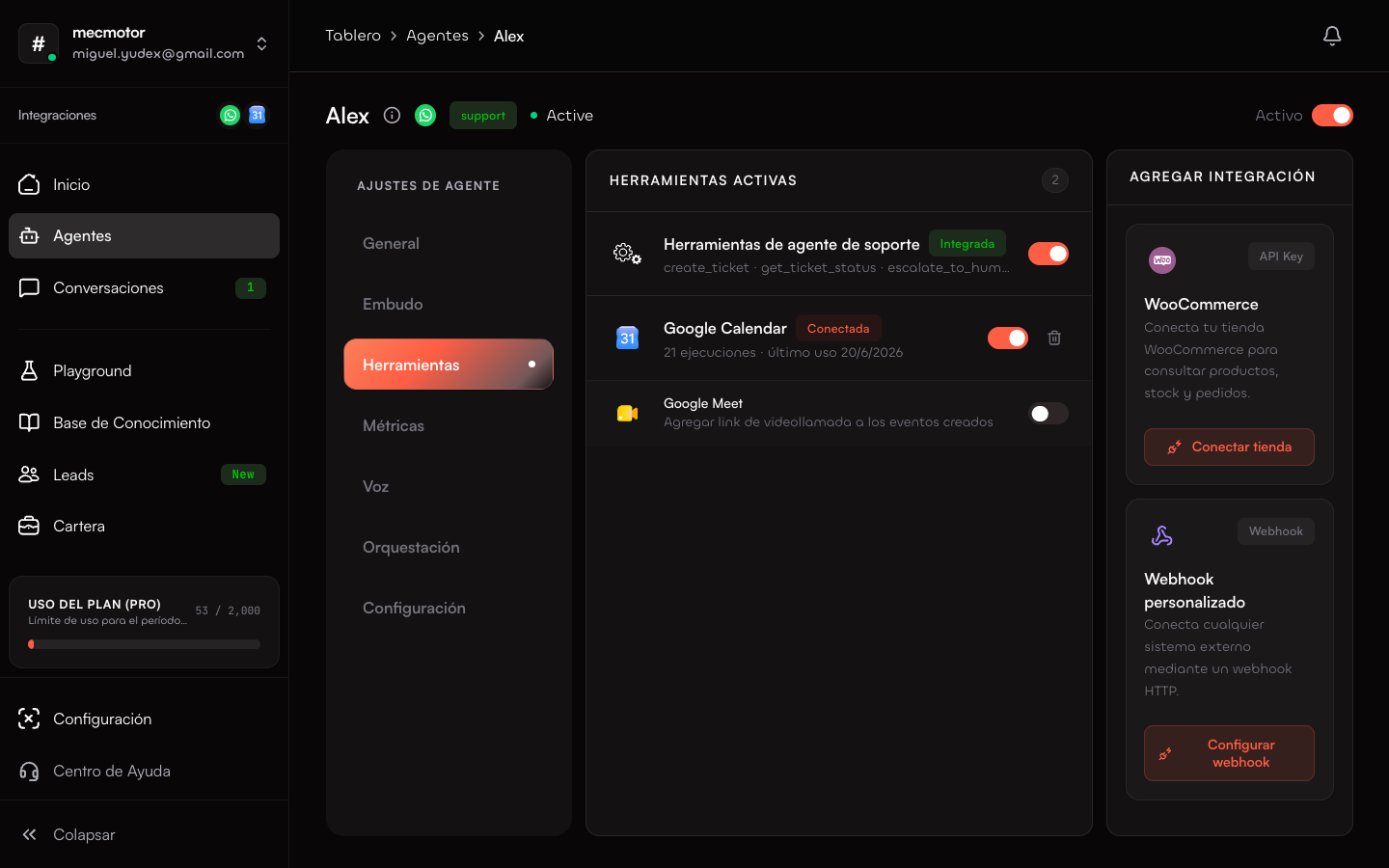Click the API Key badge
1389x868 pixels.
tap(1281, 257)
